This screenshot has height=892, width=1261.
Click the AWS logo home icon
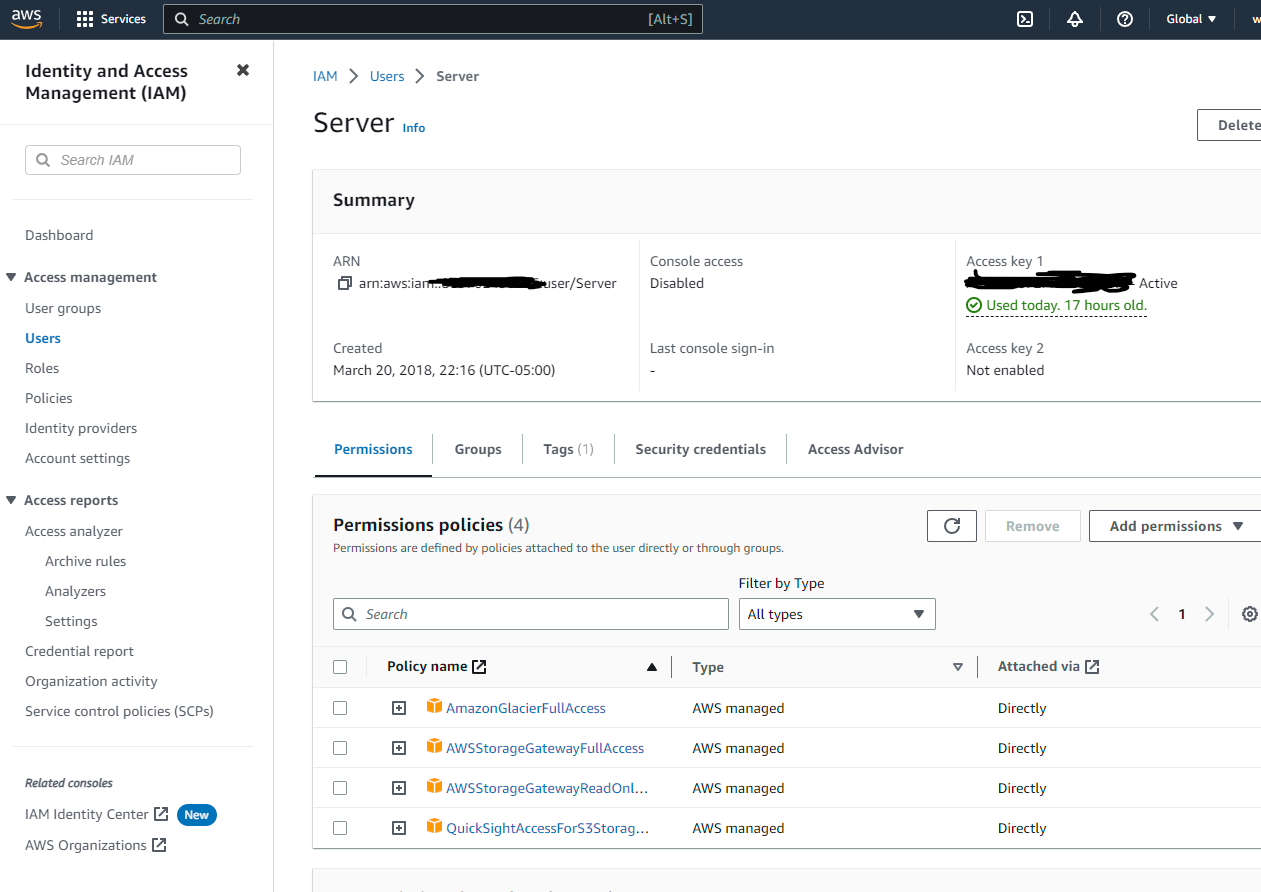point(27,19)
